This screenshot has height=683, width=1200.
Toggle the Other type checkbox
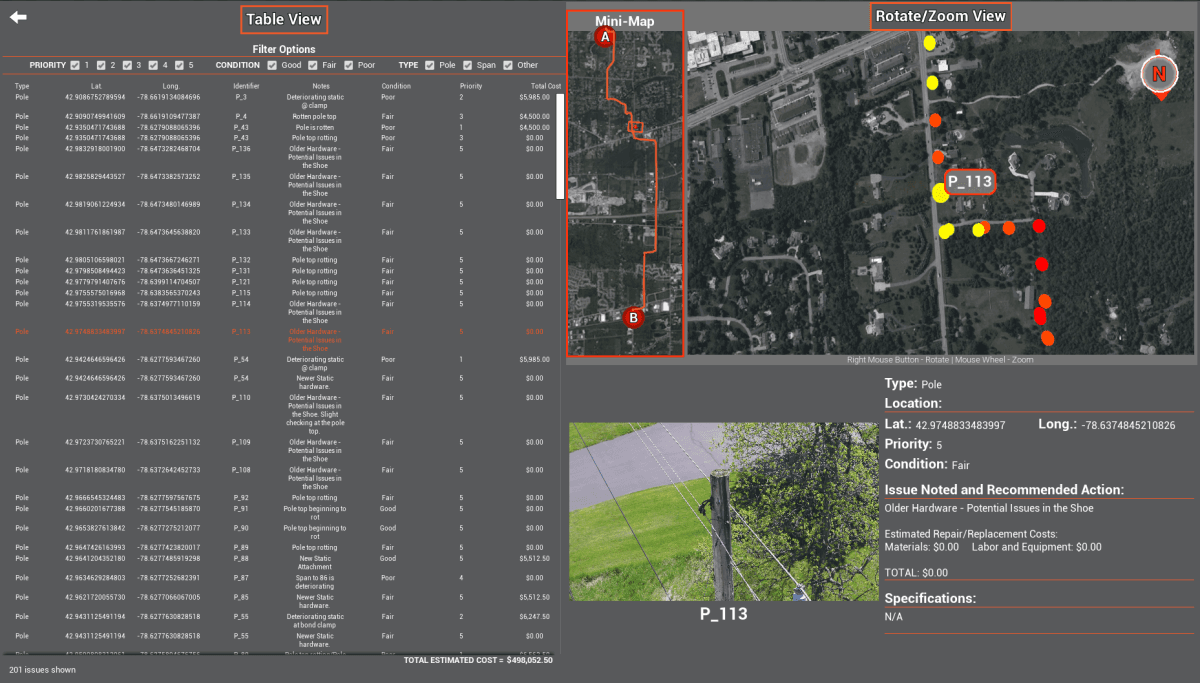point(507,65)
